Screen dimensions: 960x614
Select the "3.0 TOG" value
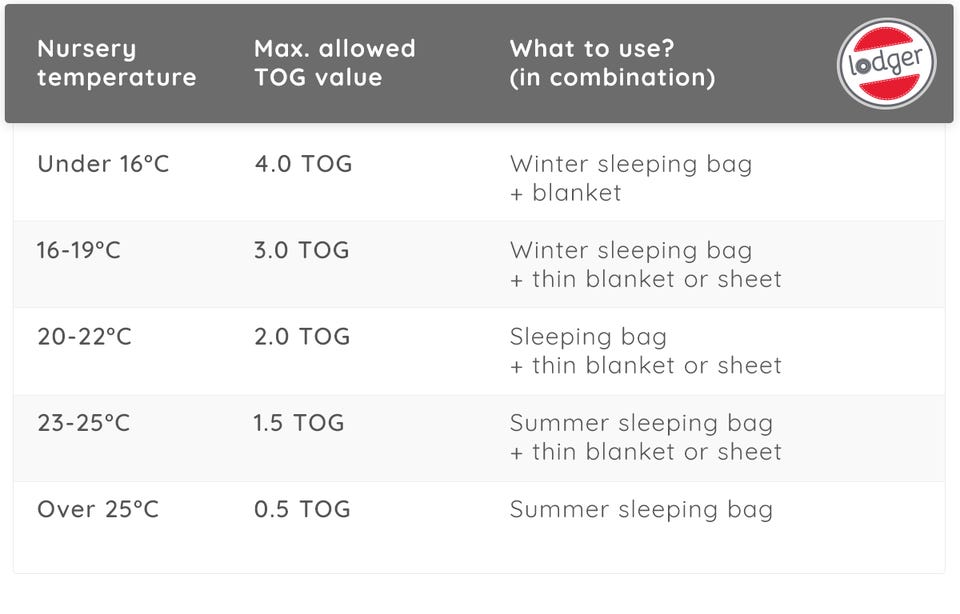point(302,250)
